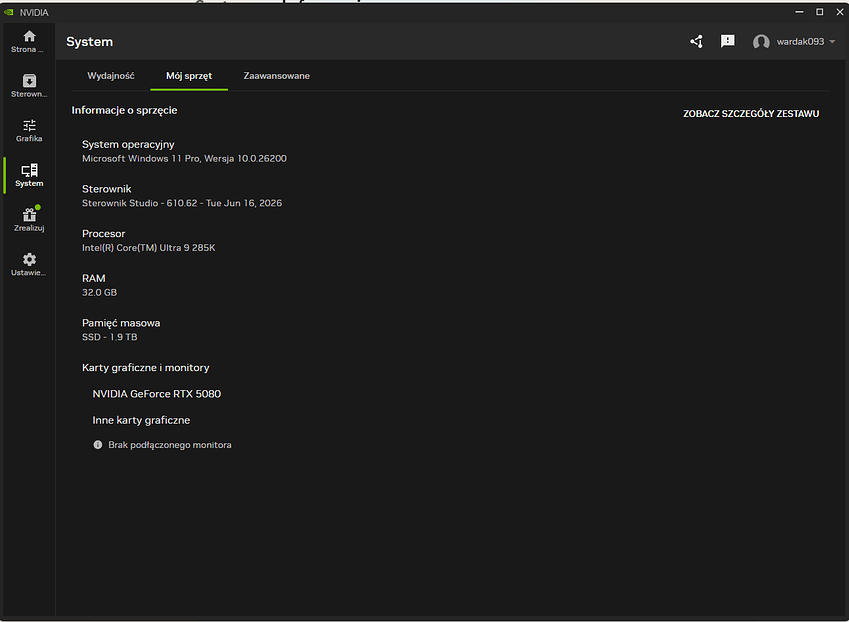Open the Grafika sidebar section
This screenshot has height=622, width=849.
point(29,130)
